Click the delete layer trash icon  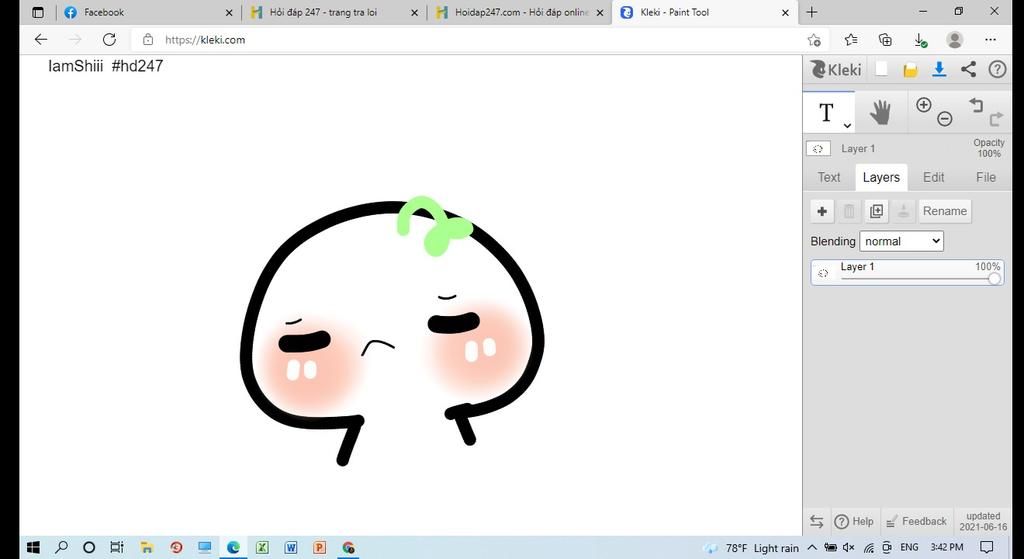point(849,211)
